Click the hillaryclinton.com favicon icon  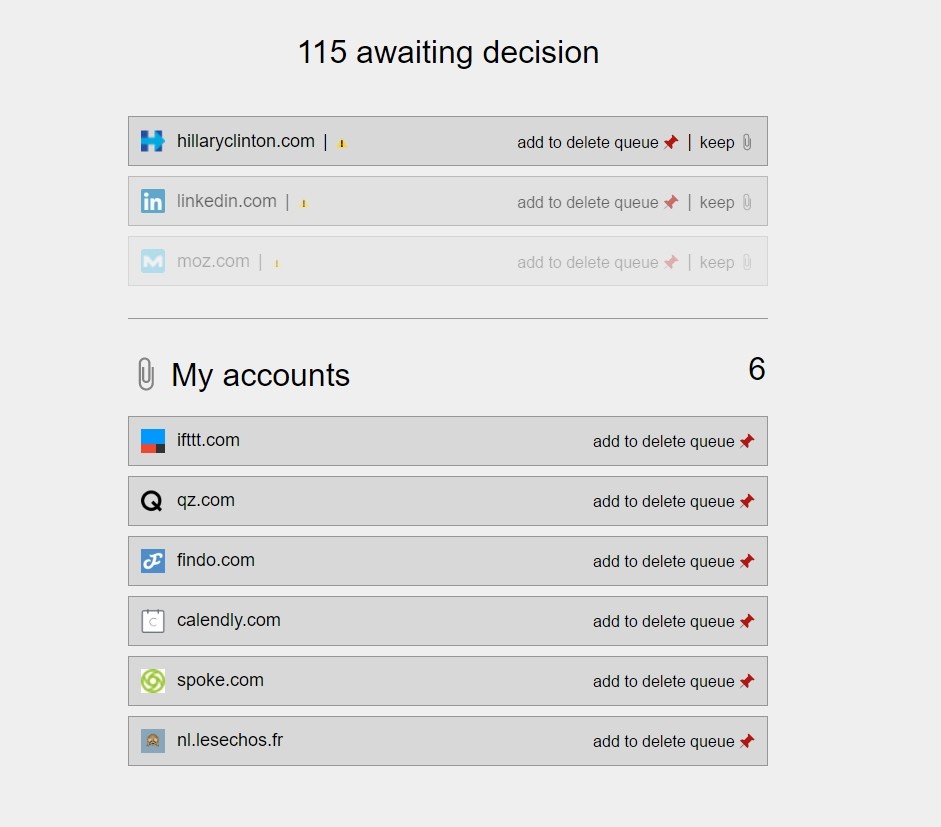(152, 141)
